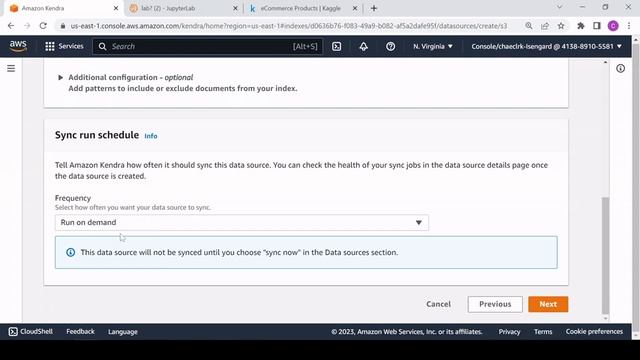Open the N. Virginia region selector

click(433, 46)
